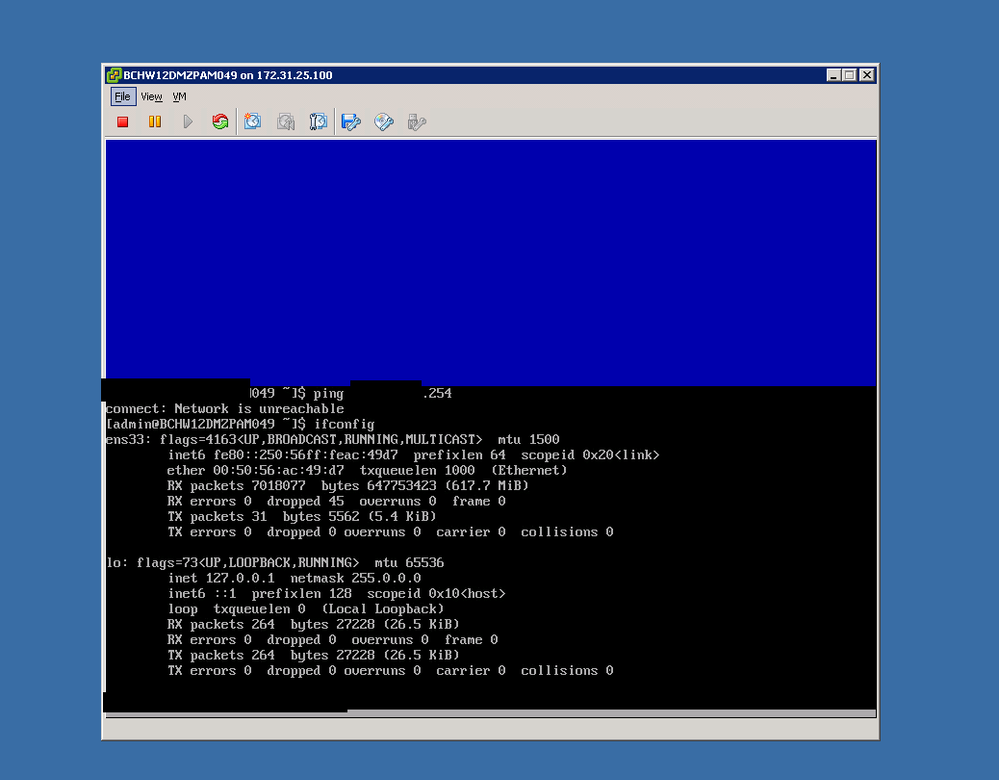
Task: Click the floppy disk connect icon
Action: pos(351,122)
